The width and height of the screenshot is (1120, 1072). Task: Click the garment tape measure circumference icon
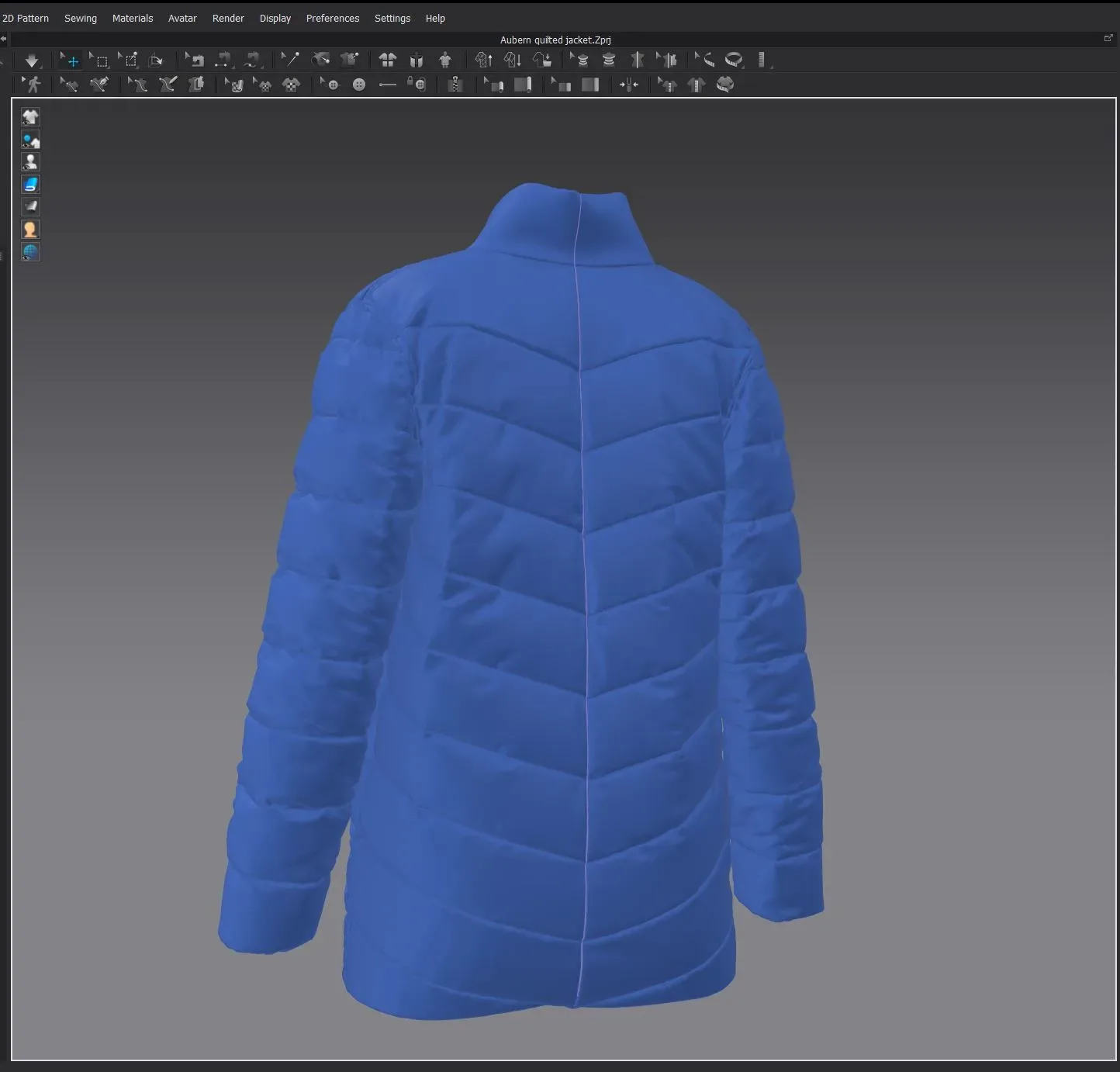coord(725,85)
